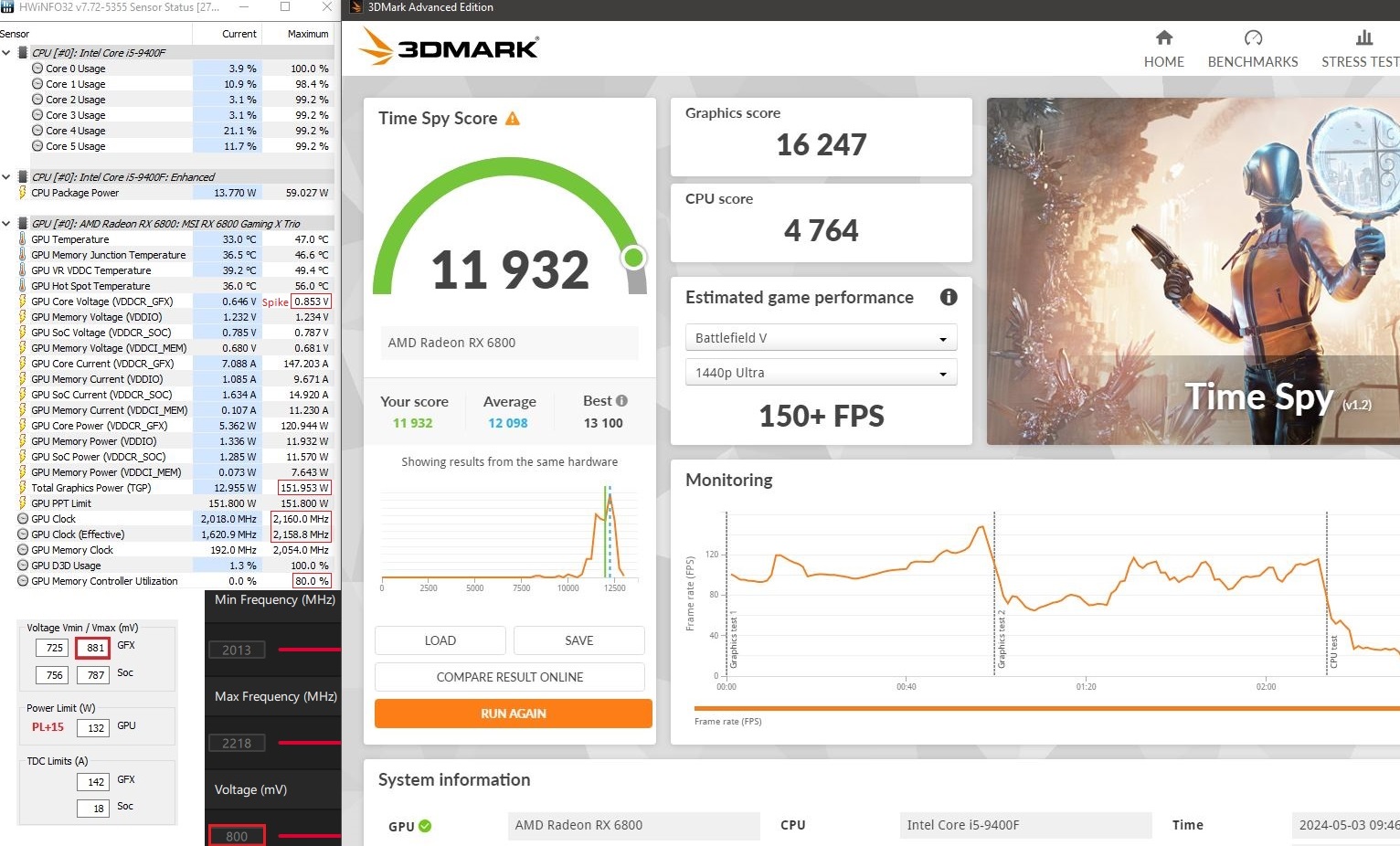1400x846 pixels.
Task: Collapse the CPU Intel Core i5-9400F sensor group
Action: point(6,53)
